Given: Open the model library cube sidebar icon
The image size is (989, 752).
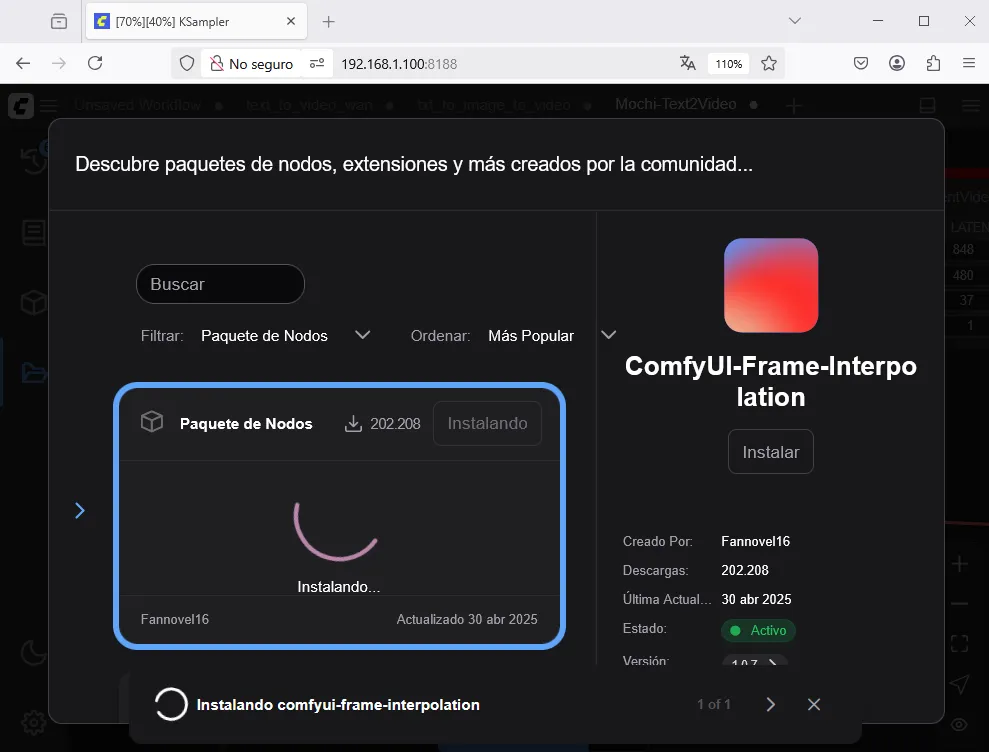Looking at the screenshot, I should click(x=33, y=303).
